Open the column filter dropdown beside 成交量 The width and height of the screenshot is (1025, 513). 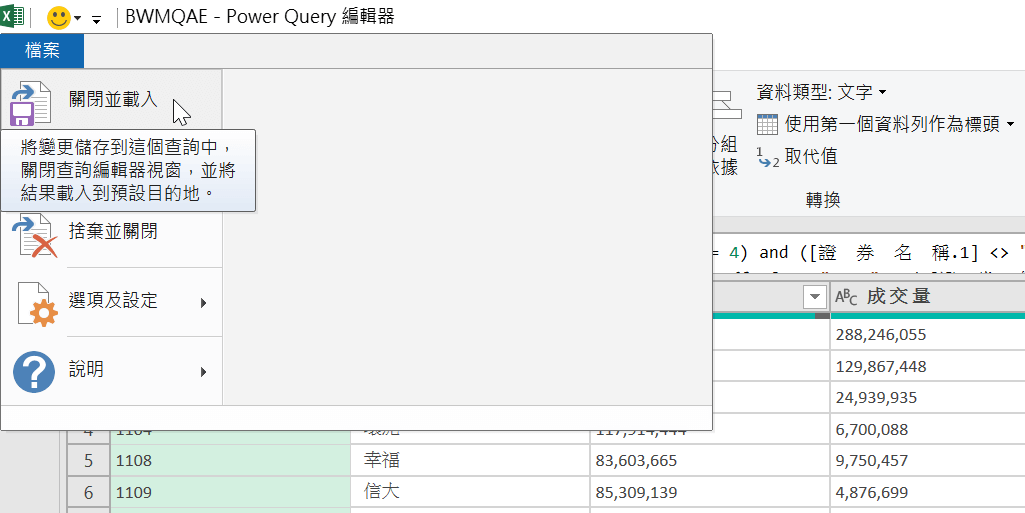815,297
